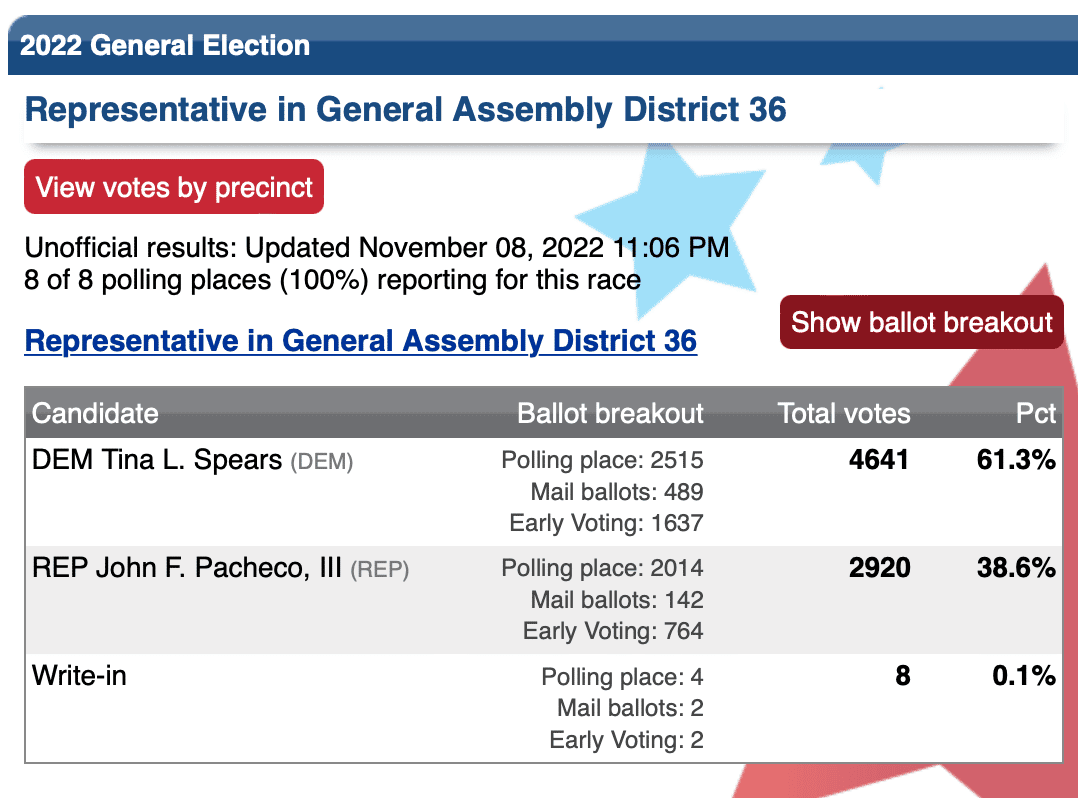Click Tina Spears total votes 4641
Image resolution: width=1078 pixels, height=798 pixels.
click(879, 460)
